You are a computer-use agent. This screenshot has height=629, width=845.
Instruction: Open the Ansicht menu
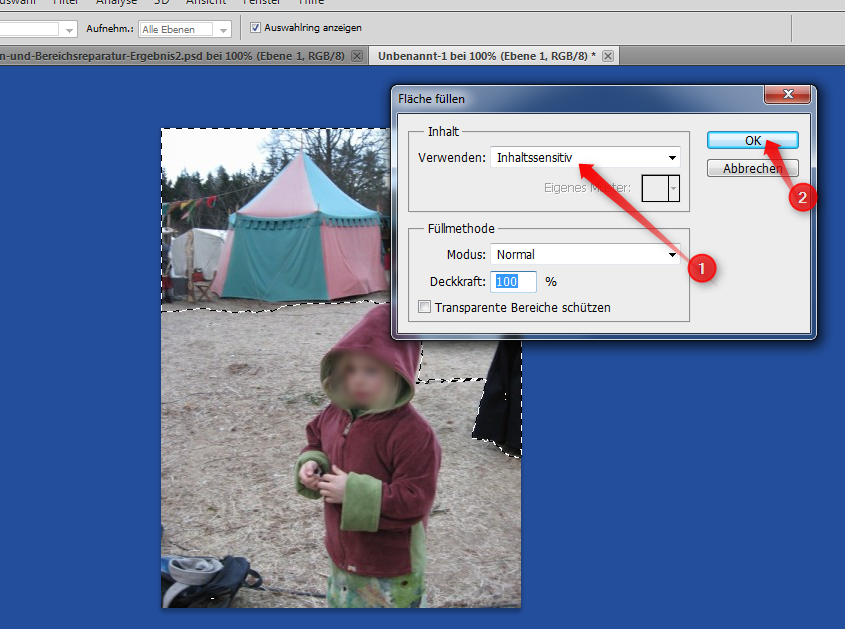205,3
